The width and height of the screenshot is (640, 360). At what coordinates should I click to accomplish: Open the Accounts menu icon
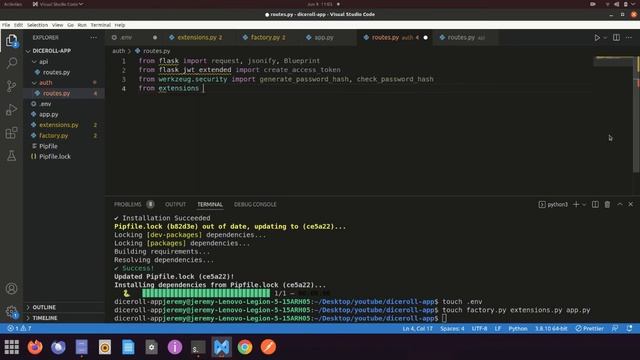[11, 289]
